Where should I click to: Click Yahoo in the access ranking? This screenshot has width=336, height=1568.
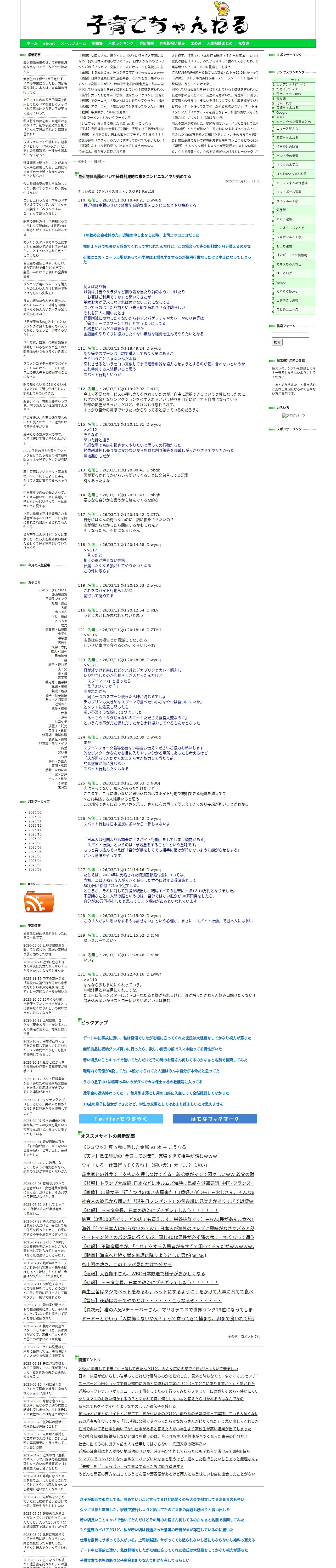281,283
